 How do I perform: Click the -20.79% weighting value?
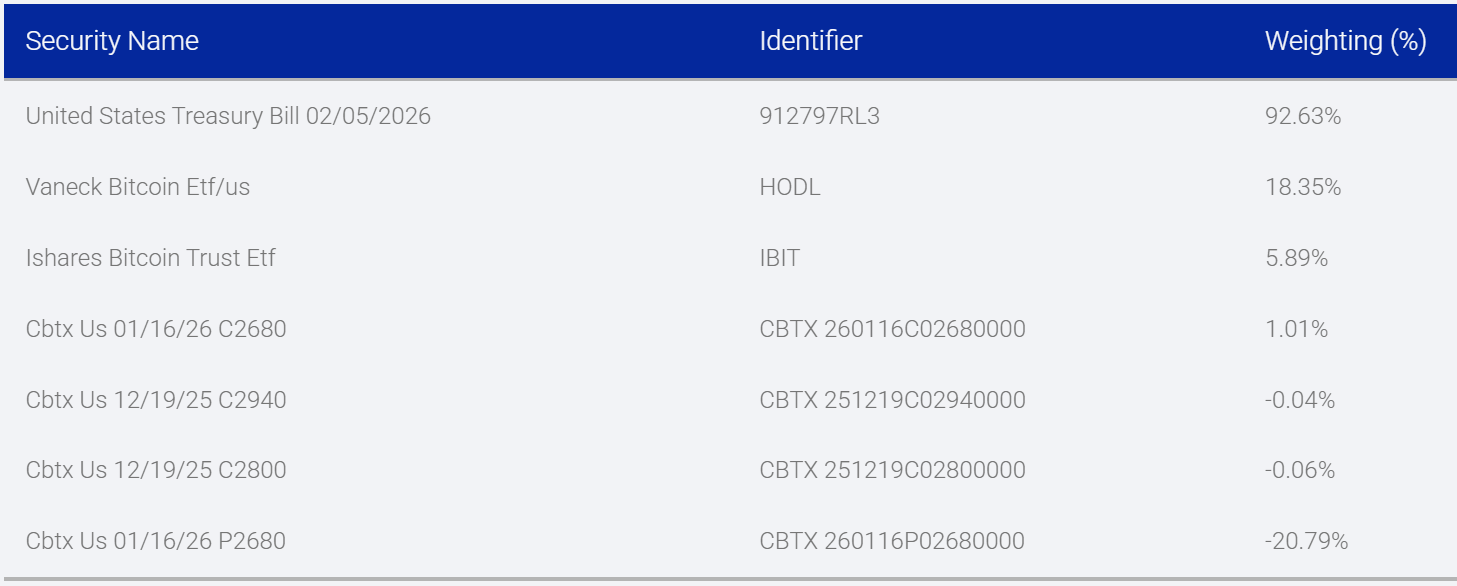[1306, 541]
